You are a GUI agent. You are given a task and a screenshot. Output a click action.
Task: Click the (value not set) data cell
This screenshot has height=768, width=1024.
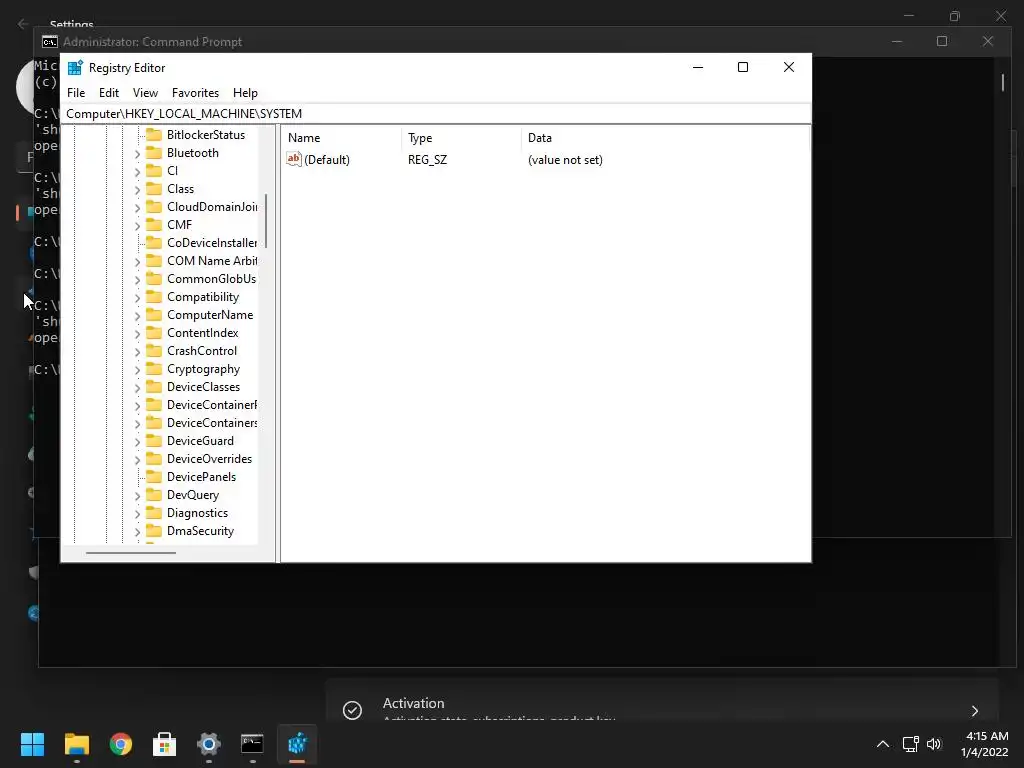pos(565,160)
